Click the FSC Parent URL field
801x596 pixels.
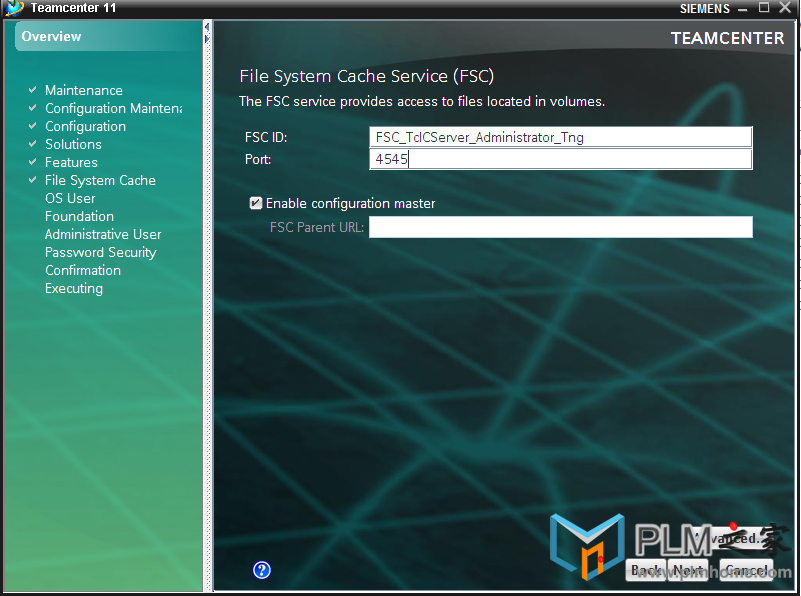(560, 227)
